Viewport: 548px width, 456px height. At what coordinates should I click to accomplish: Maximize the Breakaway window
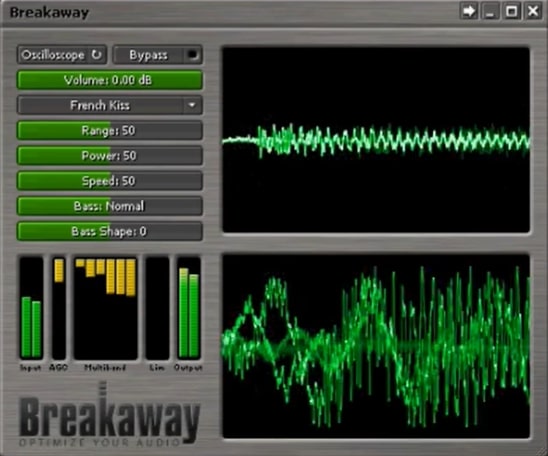[x=512, y=11]
